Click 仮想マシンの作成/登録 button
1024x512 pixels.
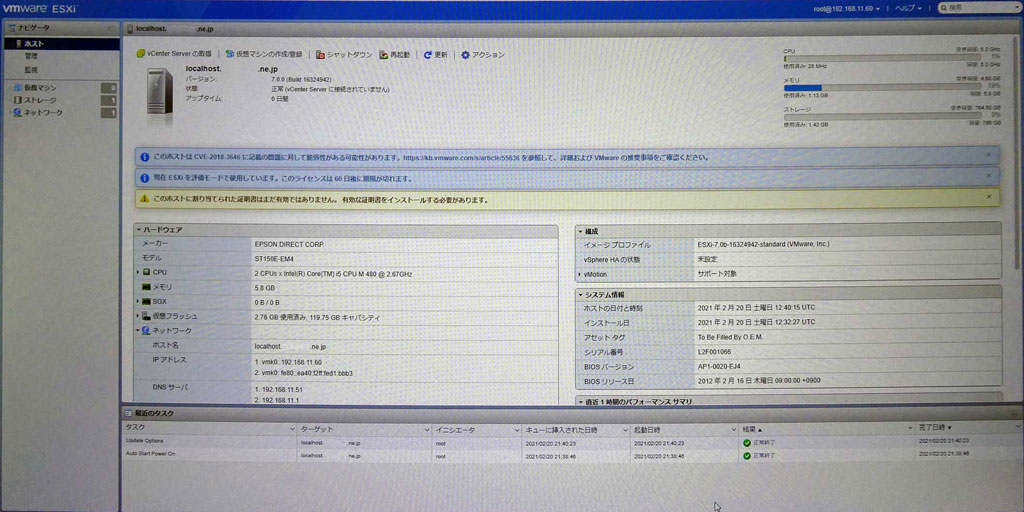click(x=264, y=55)
